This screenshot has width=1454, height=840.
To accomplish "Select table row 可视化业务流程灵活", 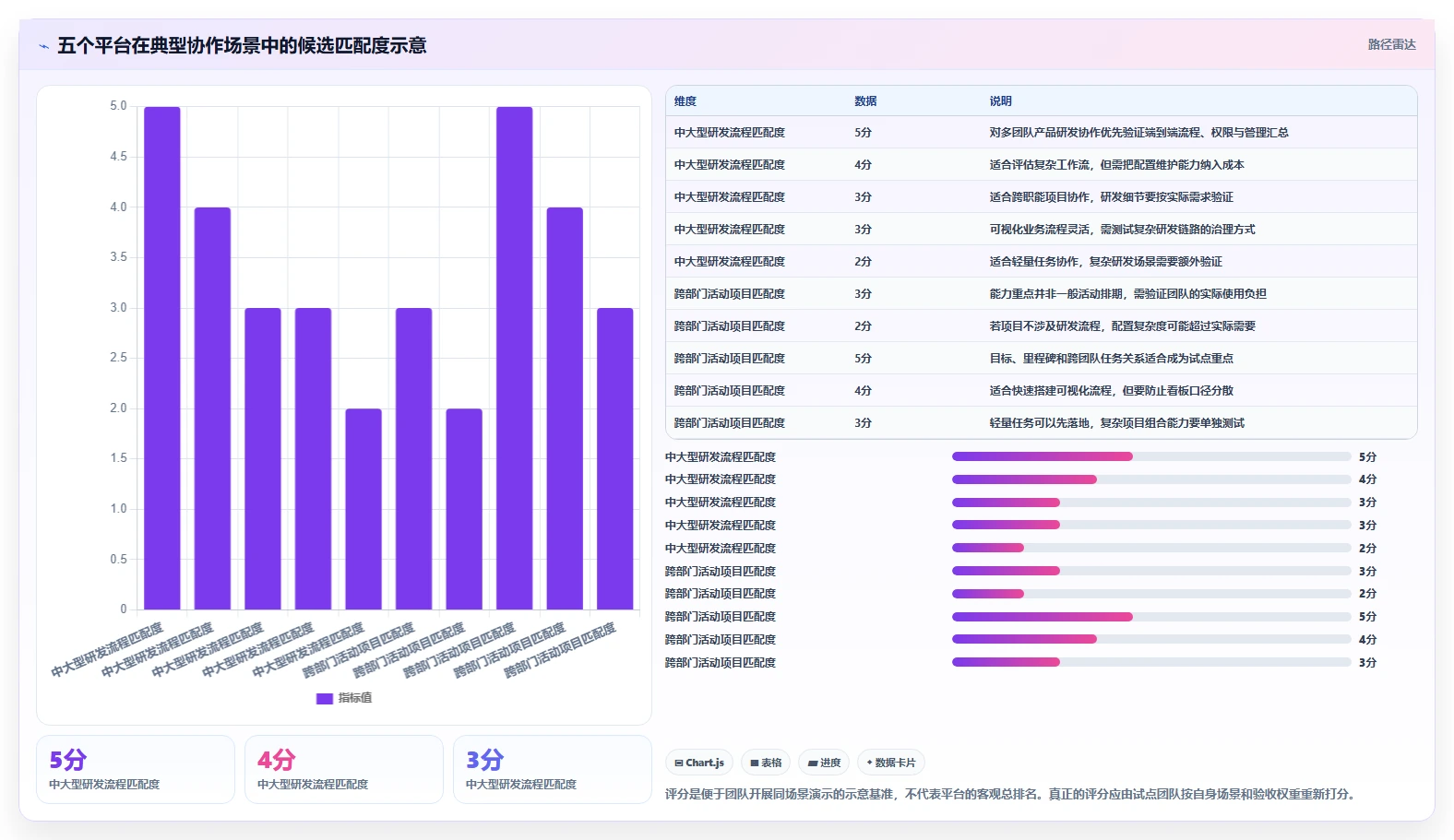I will (x=1041, y=230).
